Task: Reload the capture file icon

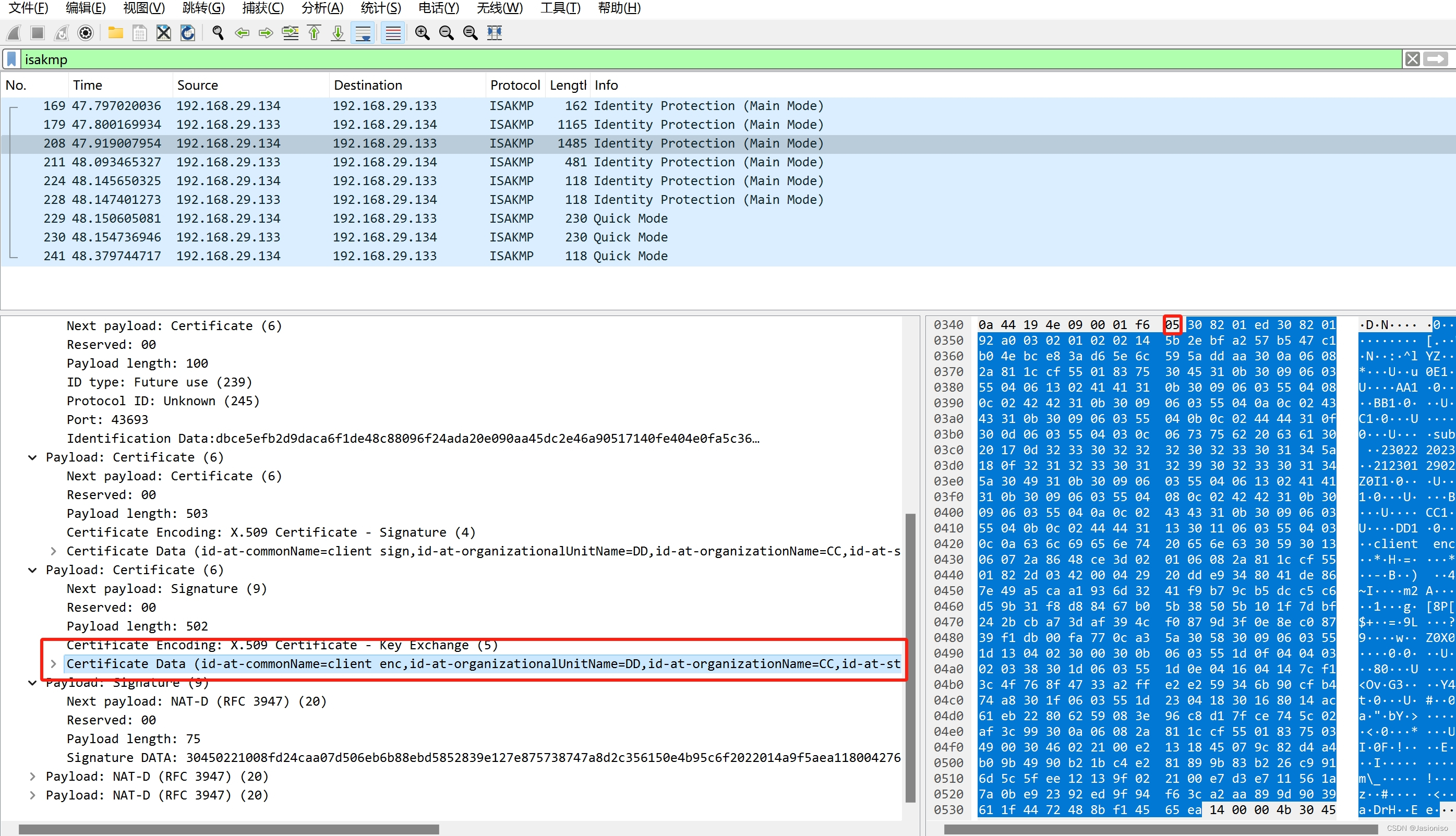Action: pos(187,33)
